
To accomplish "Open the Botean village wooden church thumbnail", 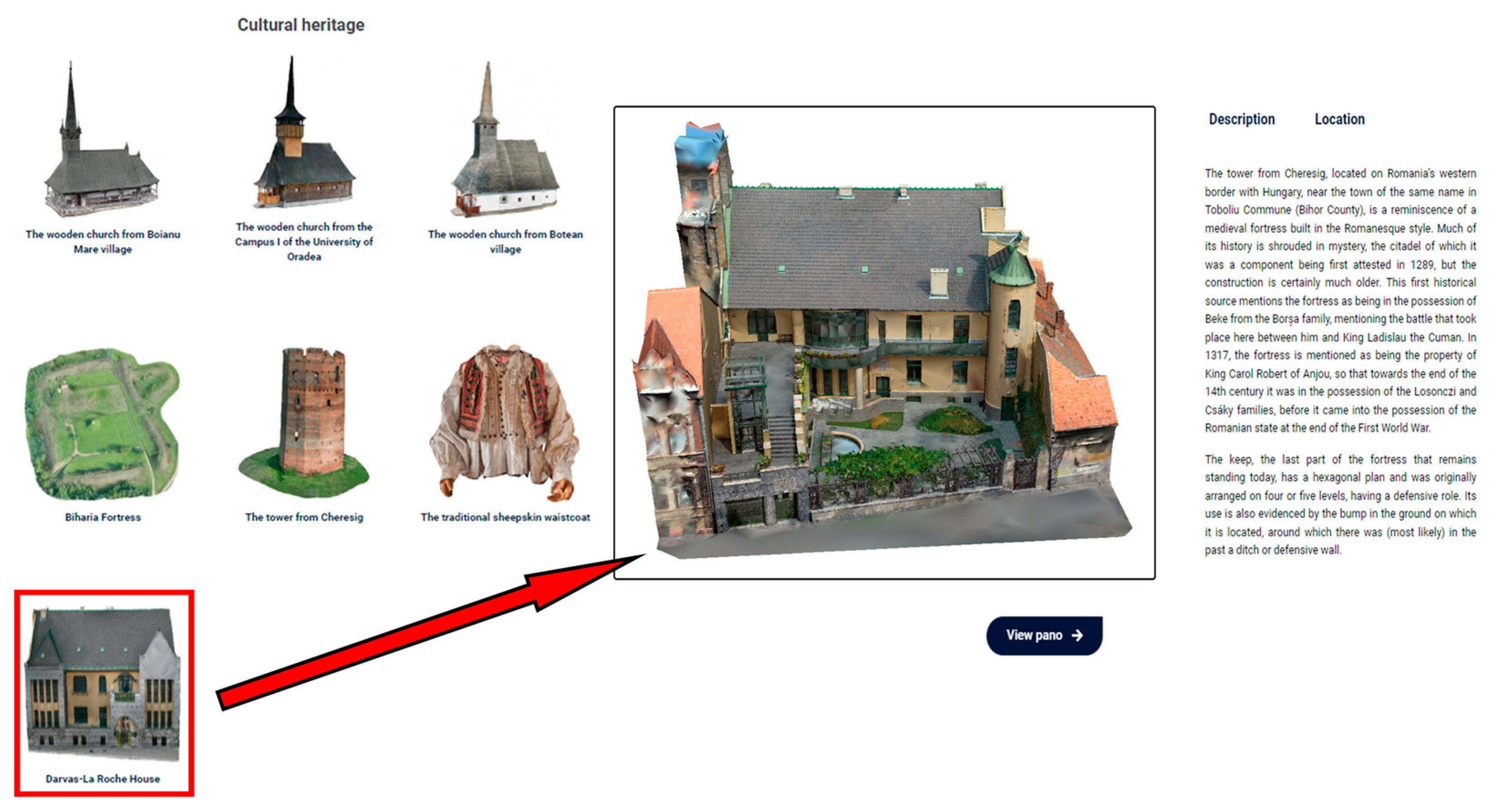I will tap(505, 140).
